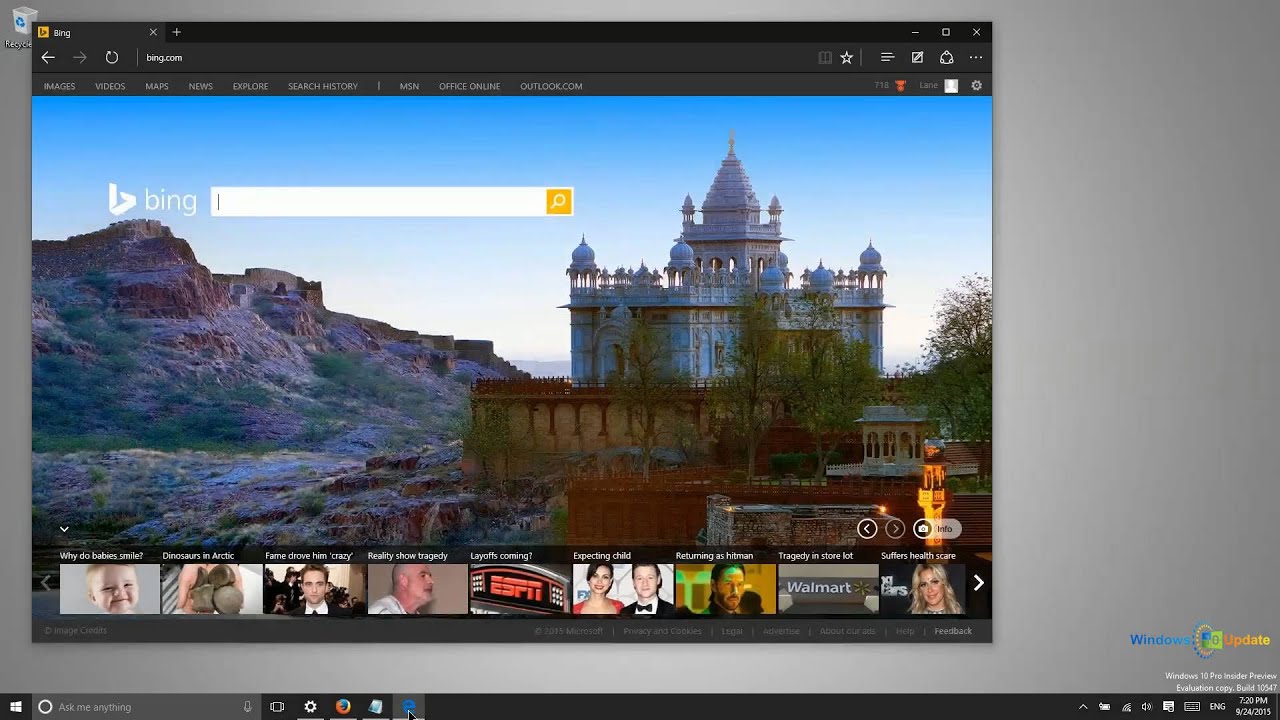Image resolution: width=1280 pixels, height=720 pixels.
Task: Open IMAGES in Bing menu
Action: [59, 86]
